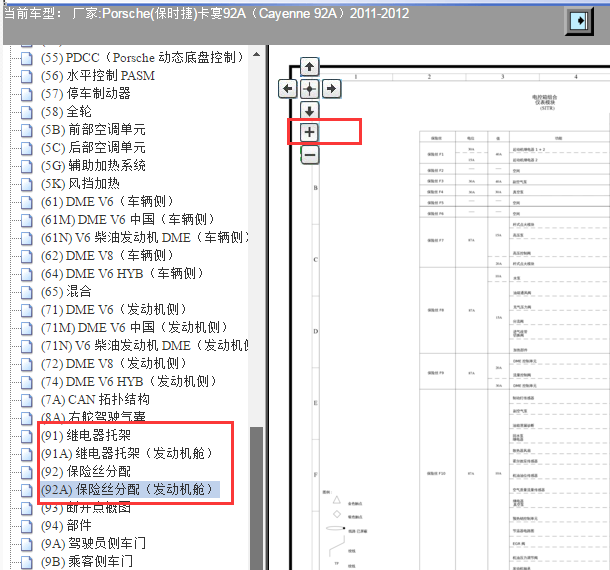Image resolution: width=610 pixels, height=570 pixels.
Task: Click document icon beside (91) 继电器托架
Action: (26, 436)
